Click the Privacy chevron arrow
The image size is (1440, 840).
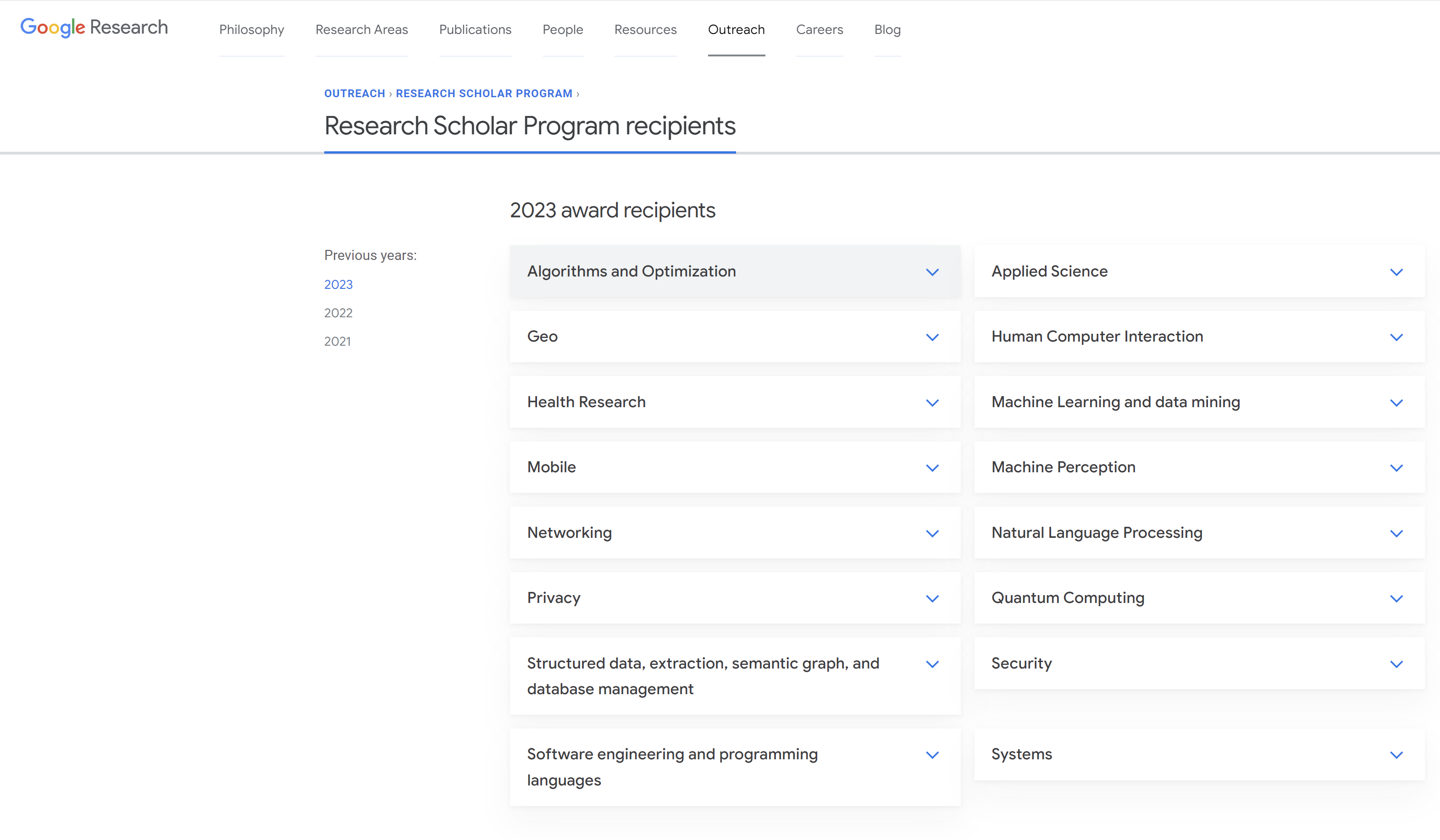point(932,599)
